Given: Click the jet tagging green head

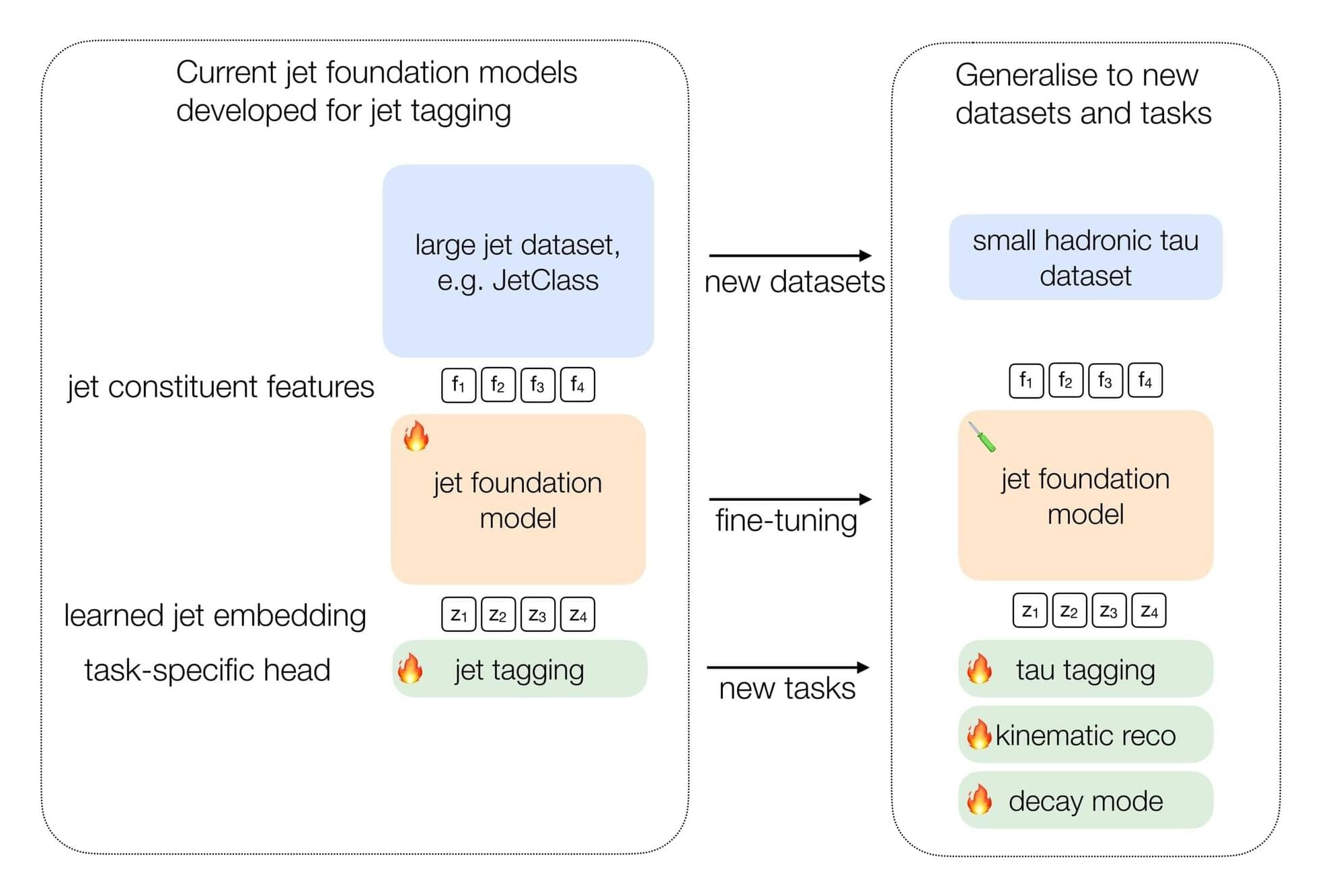Looking at the screenshot, I should [x=519, y=669].
